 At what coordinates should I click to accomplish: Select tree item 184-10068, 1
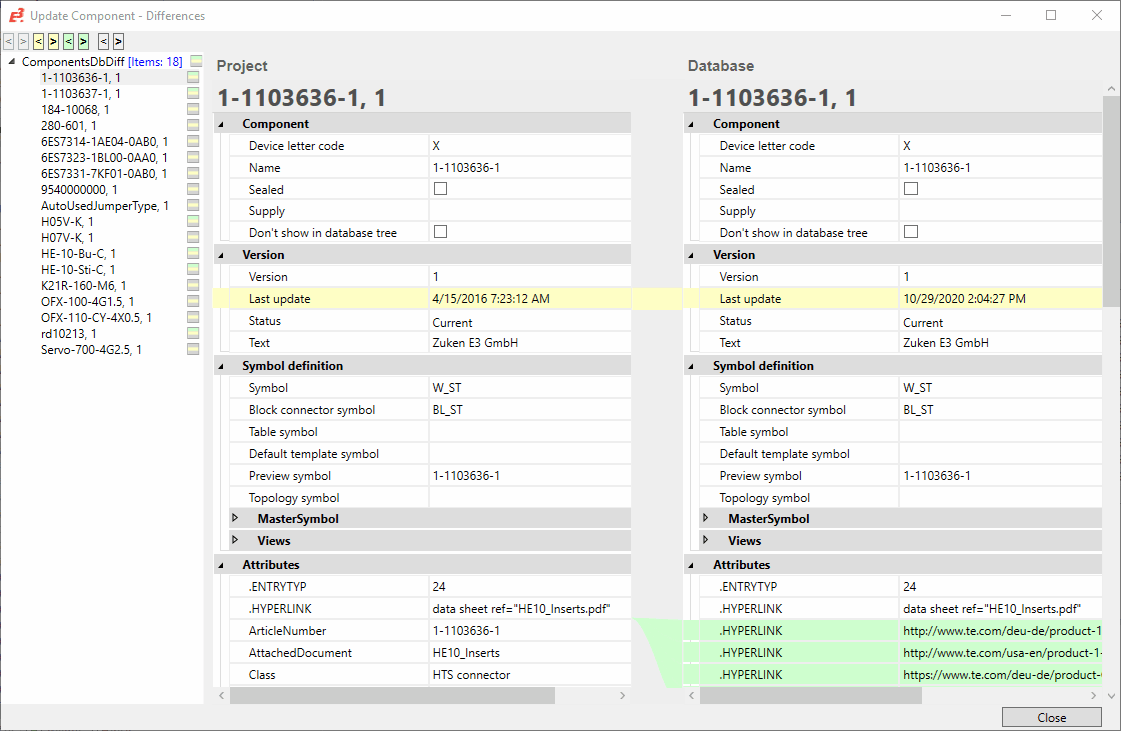pos(75,109)
